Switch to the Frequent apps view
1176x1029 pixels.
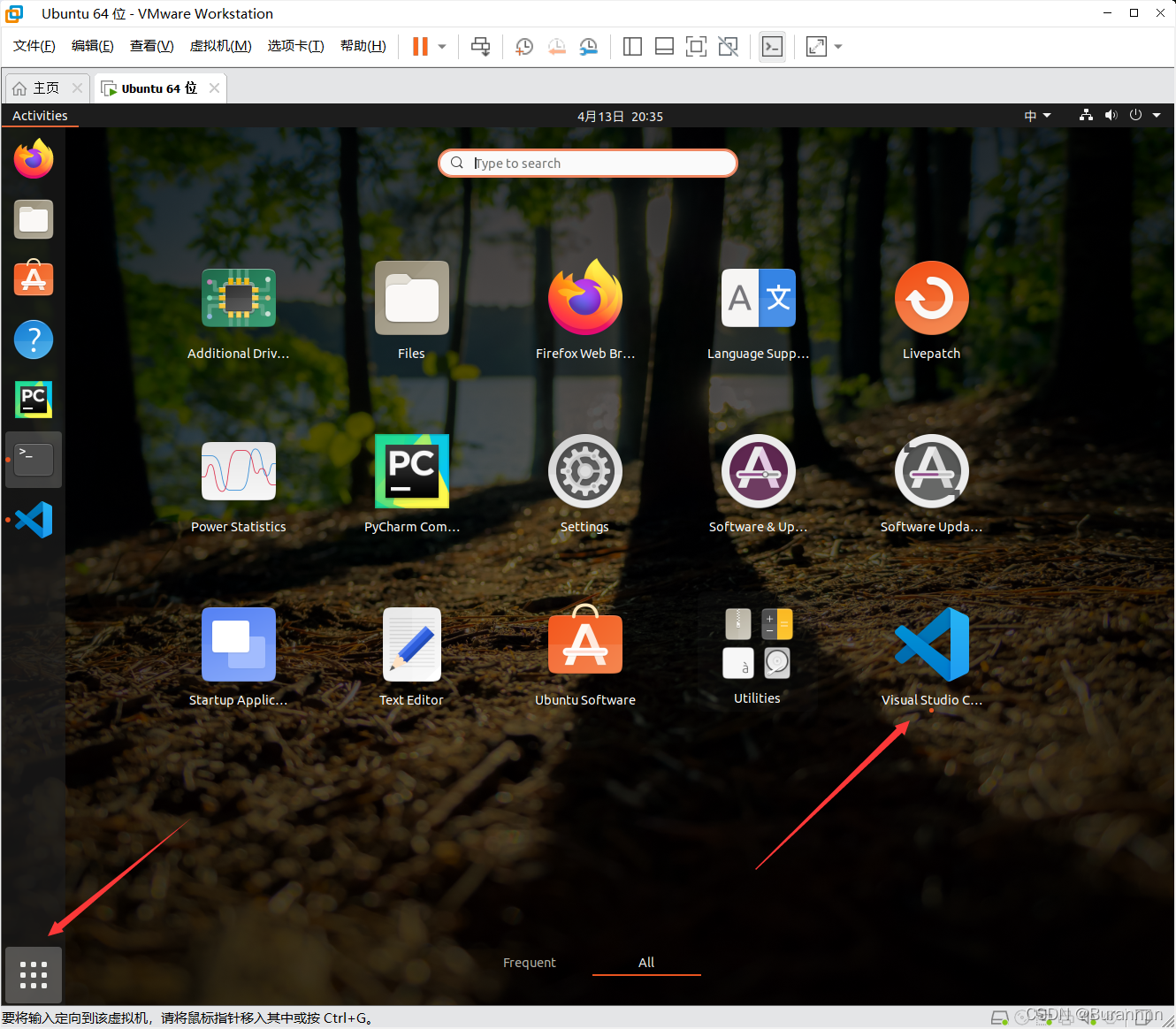pos(530,963)
